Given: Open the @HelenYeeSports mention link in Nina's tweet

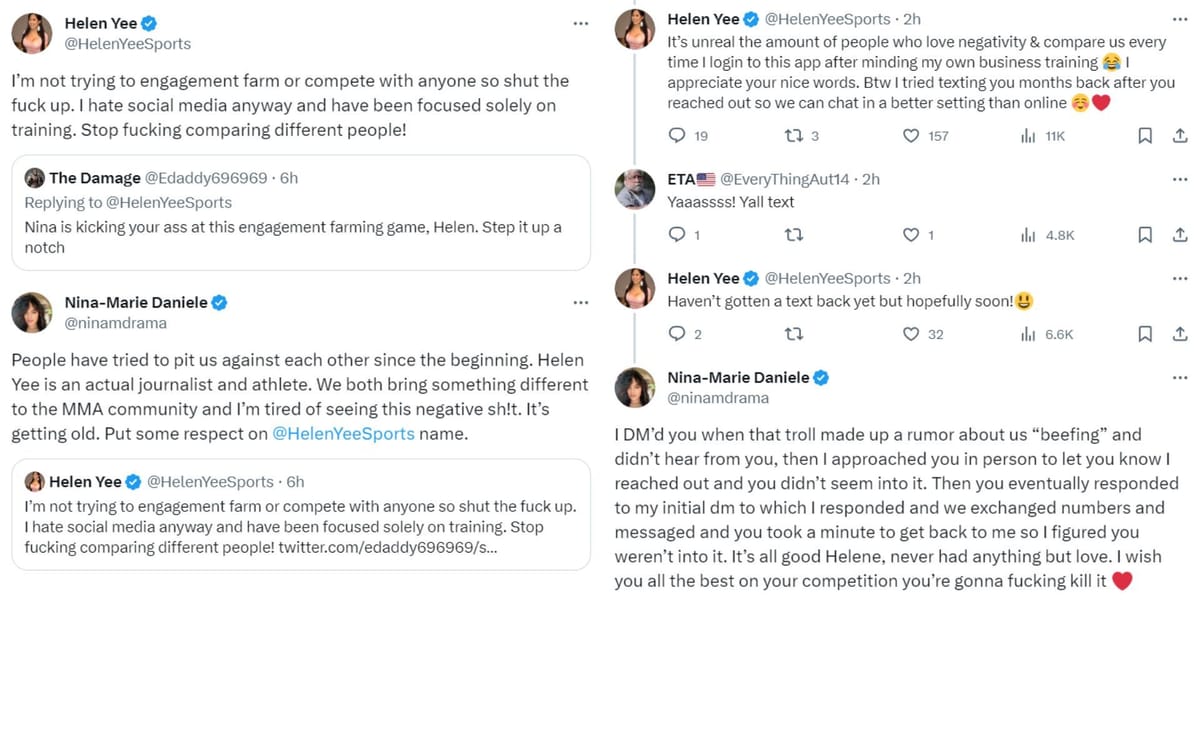Looking at the screenshot, I should pos(345,434).
